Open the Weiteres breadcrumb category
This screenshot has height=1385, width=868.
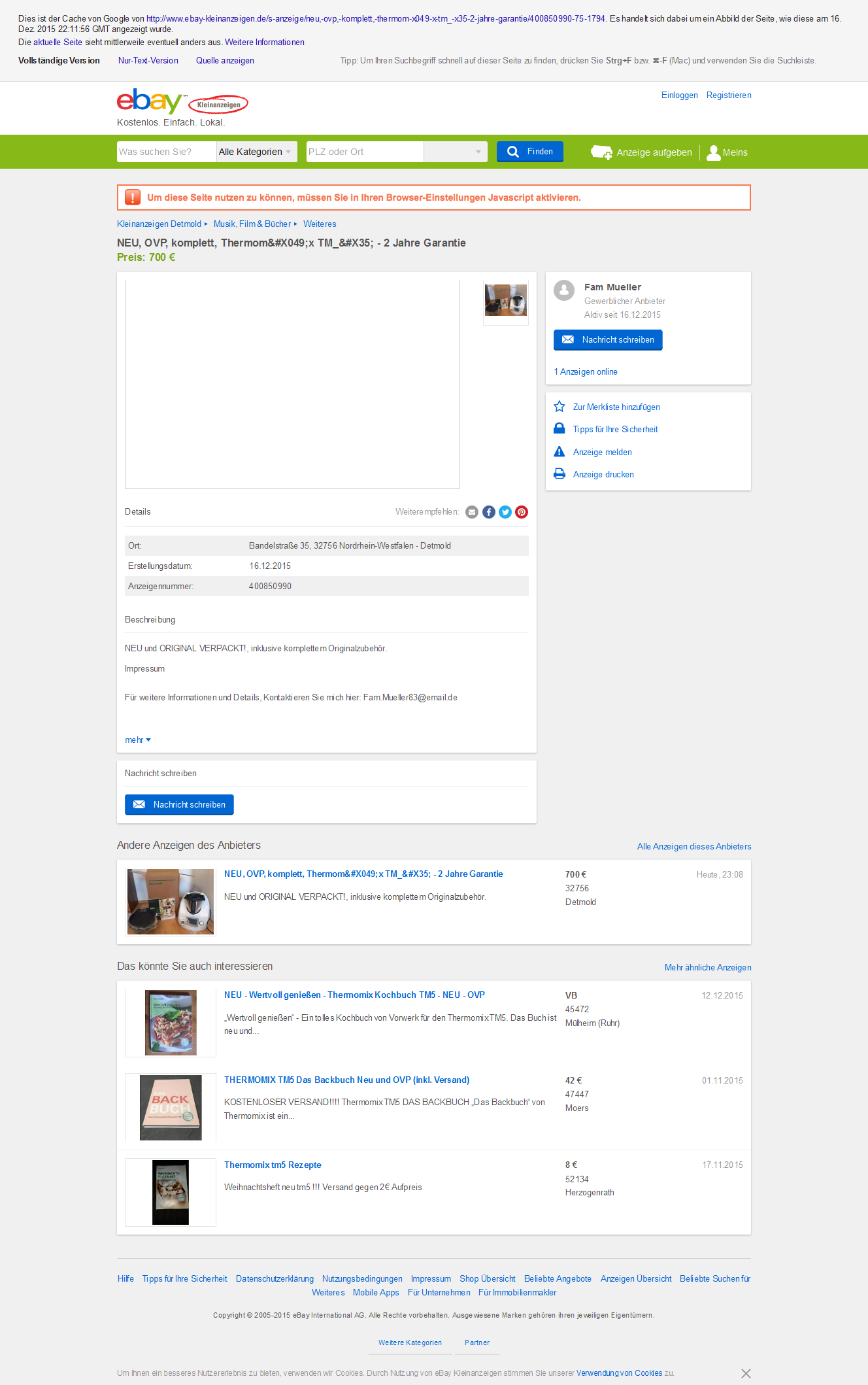(320, 224)
